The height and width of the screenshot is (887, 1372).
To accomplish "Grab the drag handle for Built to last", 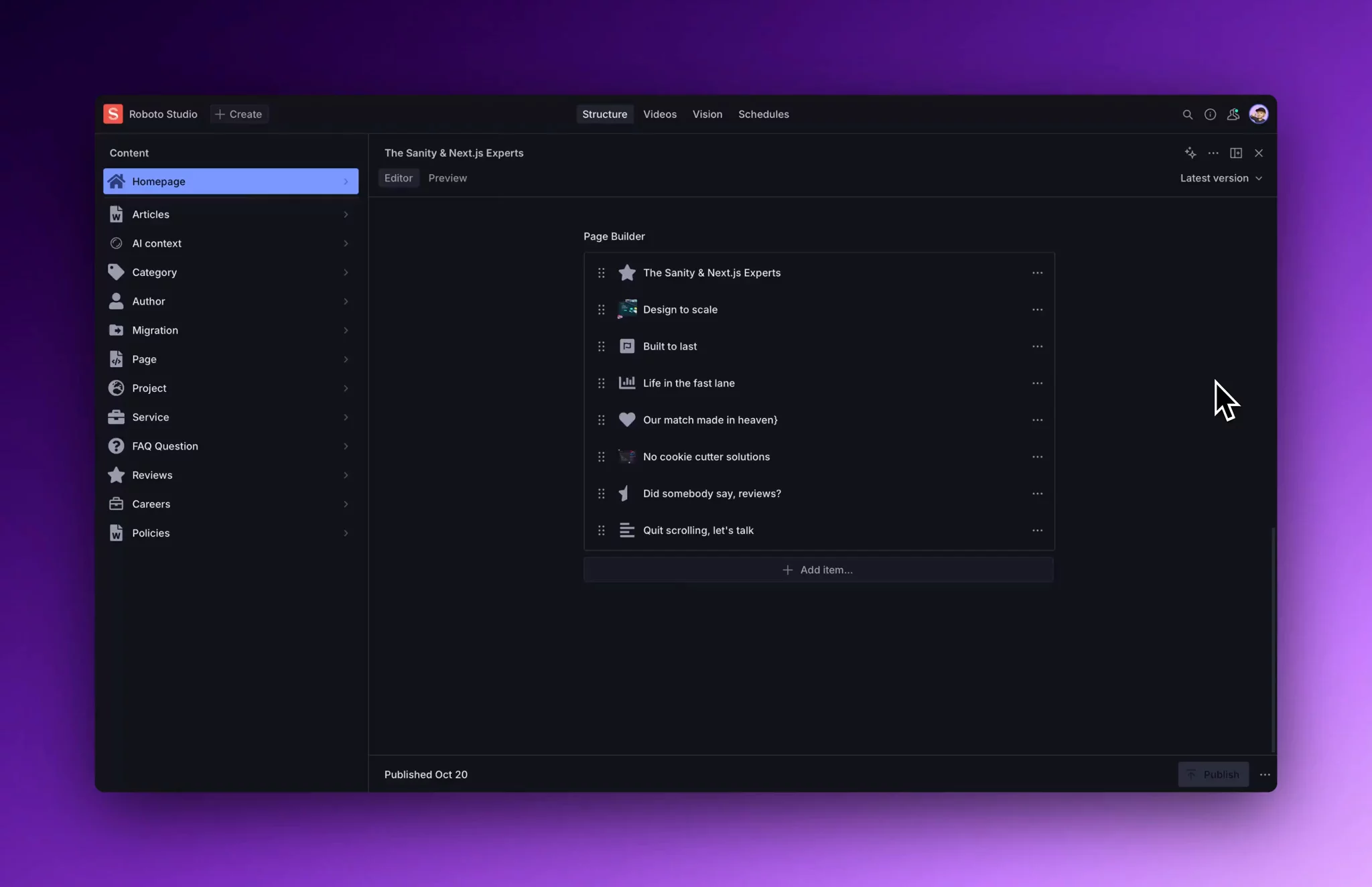I will click(601, 346).
